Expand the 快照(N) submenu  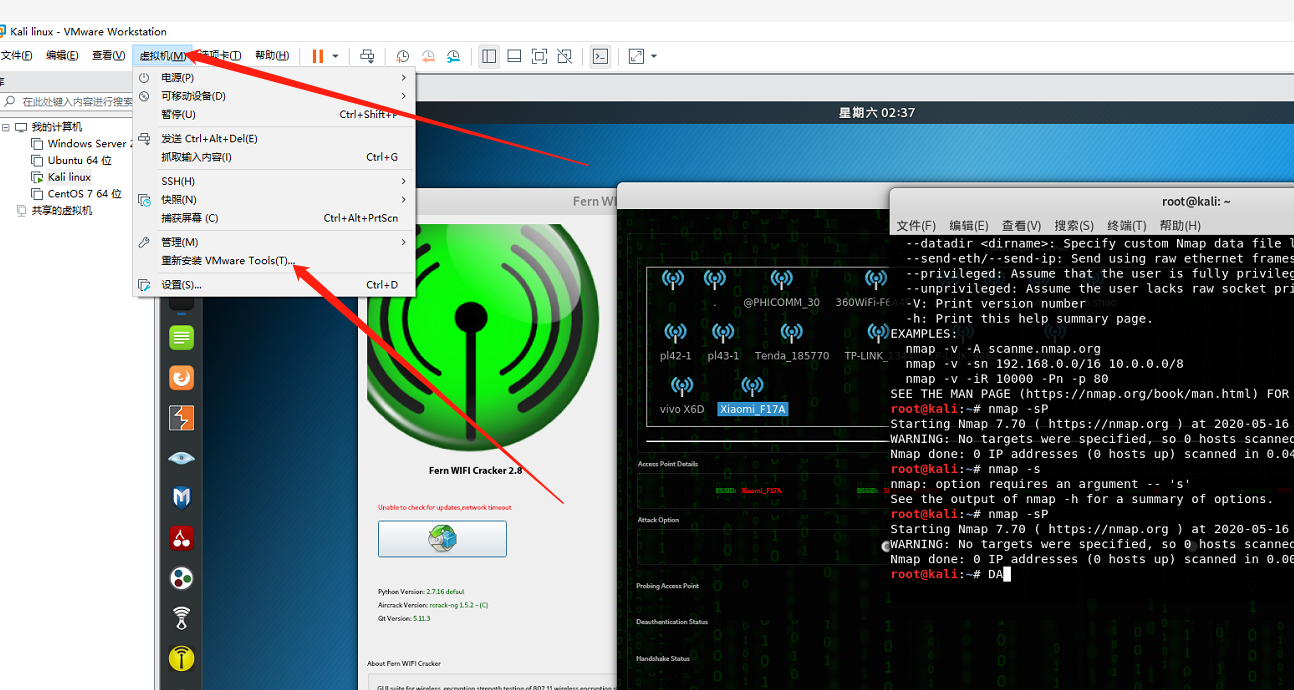[274, 199]
